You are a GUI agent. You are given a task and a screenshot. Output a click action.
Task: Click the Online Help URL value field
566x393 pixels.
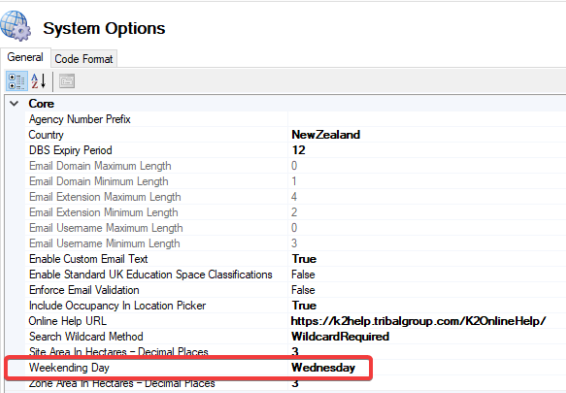(427, 321)
